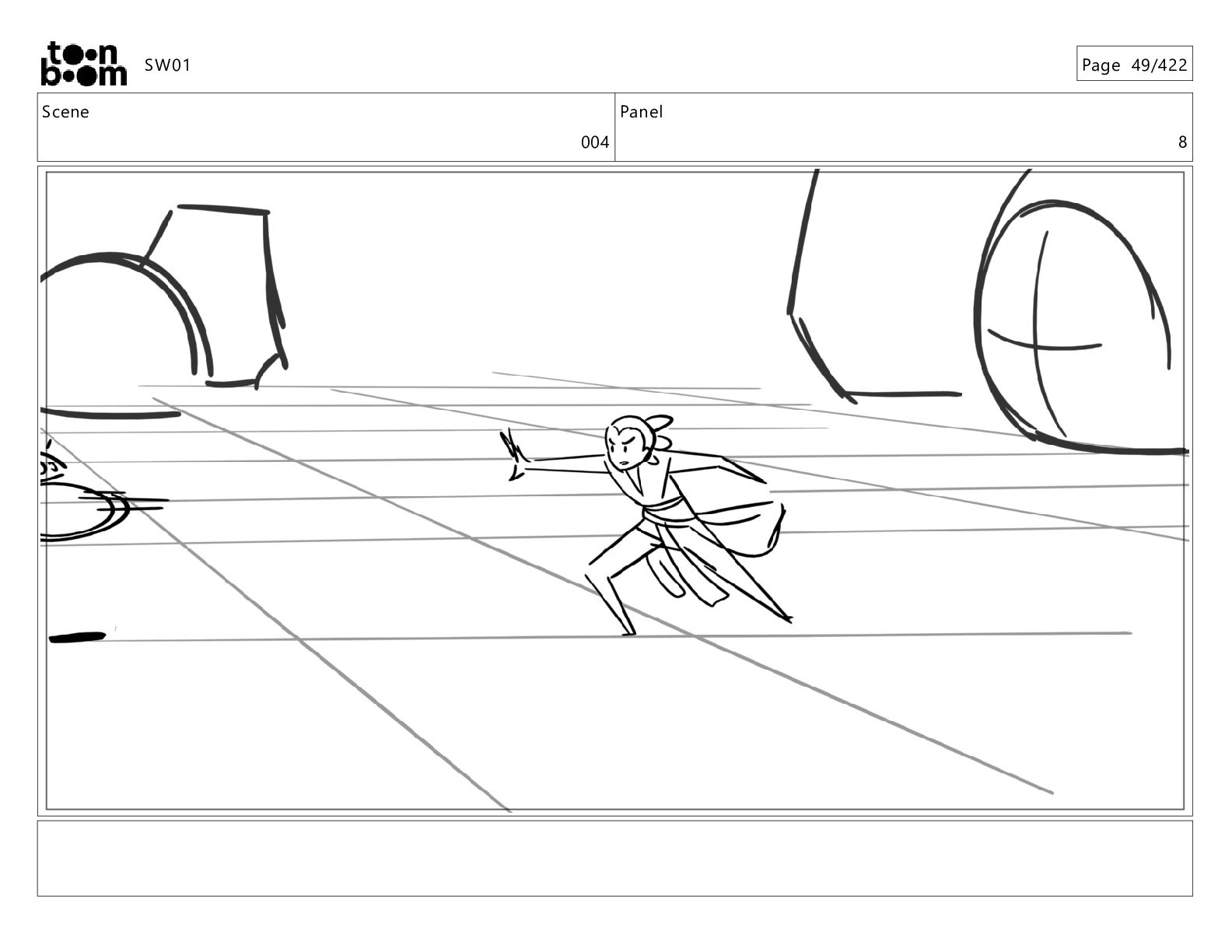Click the Toon Boom logo
The width and height of the screenshot is (1232, 952).
click(x=83, y=64)
